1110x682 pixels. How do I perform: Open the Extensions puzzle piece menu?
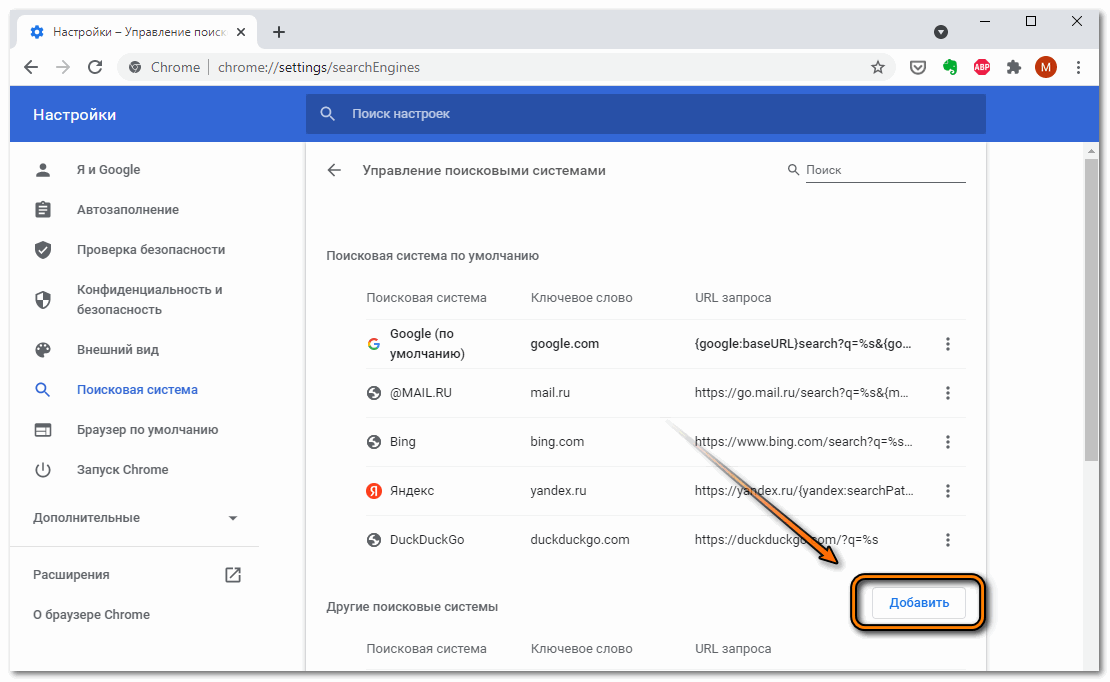(x=1014, y=67)
